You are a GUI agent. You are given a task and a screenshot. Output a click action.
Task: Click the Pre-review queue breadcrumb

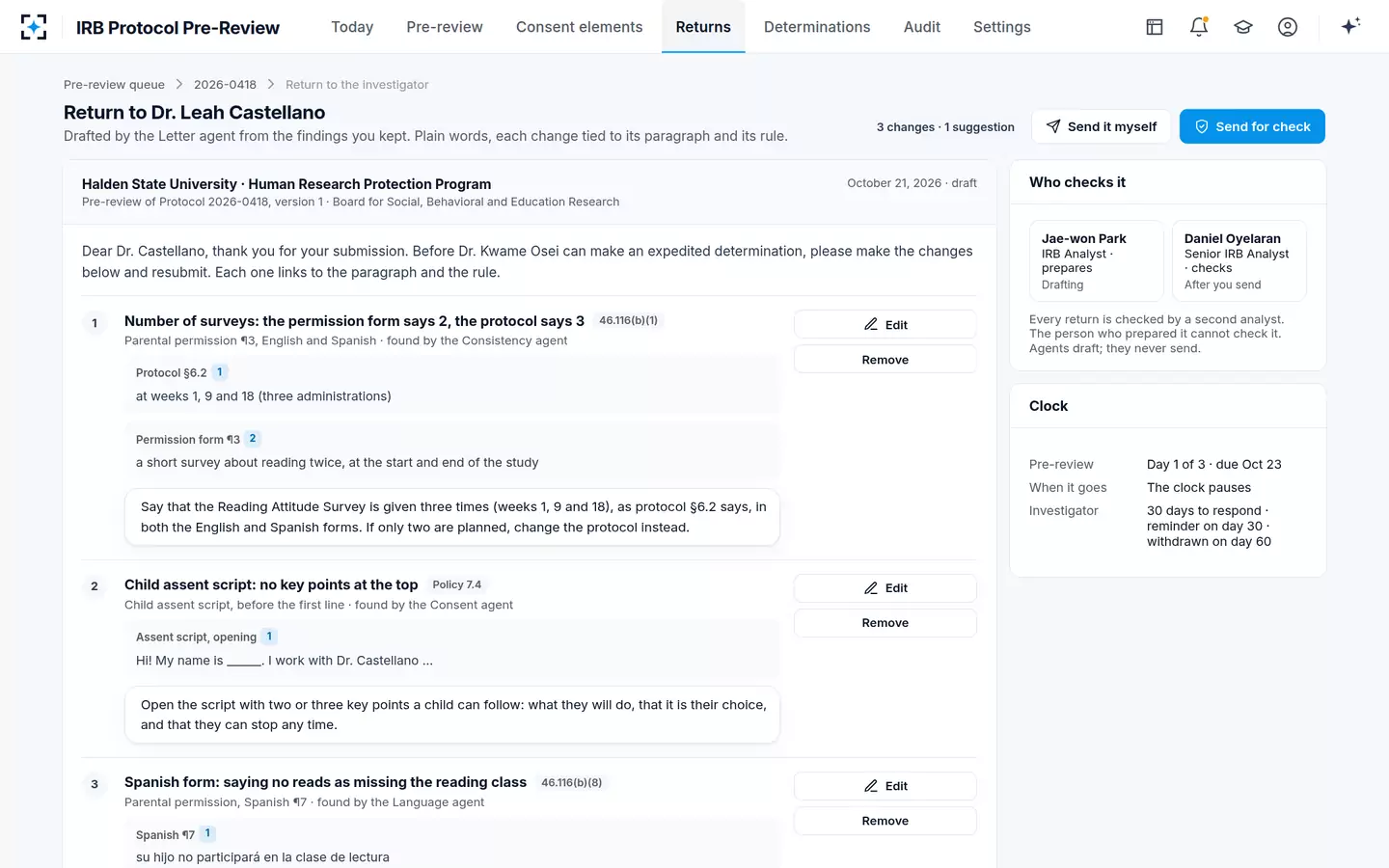[x=114, y=85]
